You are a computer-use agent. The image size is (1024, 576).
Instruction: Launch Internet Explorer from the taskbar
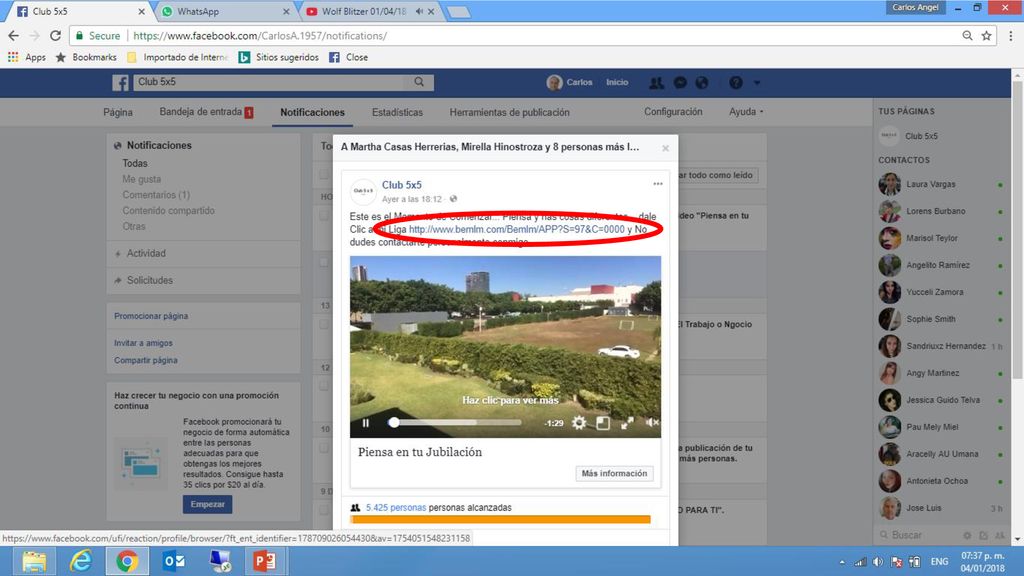click(x=81, y=561)
